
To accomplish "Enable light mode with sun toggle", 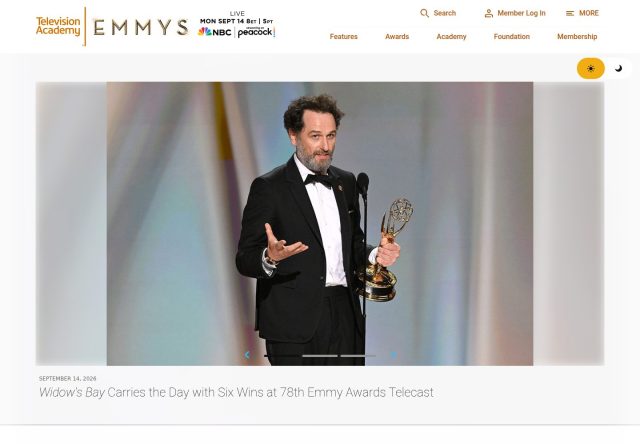I will (x=591, y=69).
